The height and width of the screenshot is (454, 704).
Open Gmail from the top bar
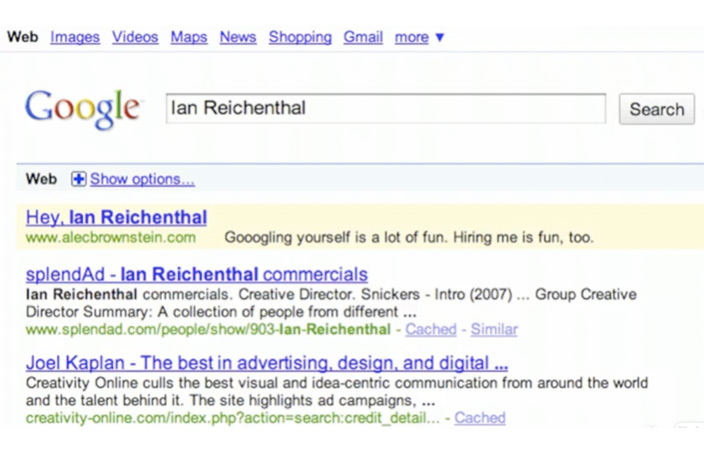363,37
